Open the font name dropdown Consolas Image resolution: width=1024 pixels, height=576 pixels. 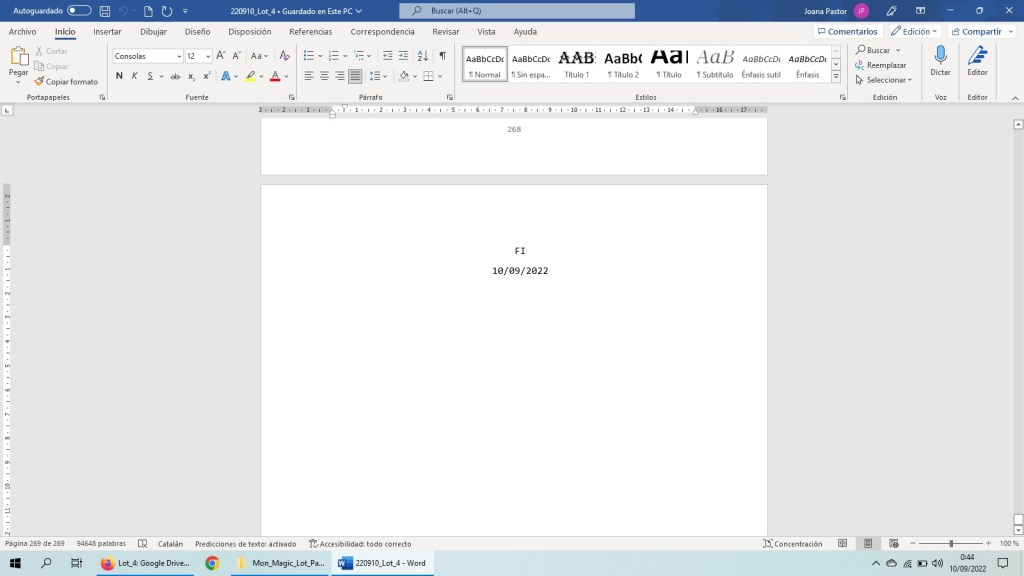tap(179, 56)
